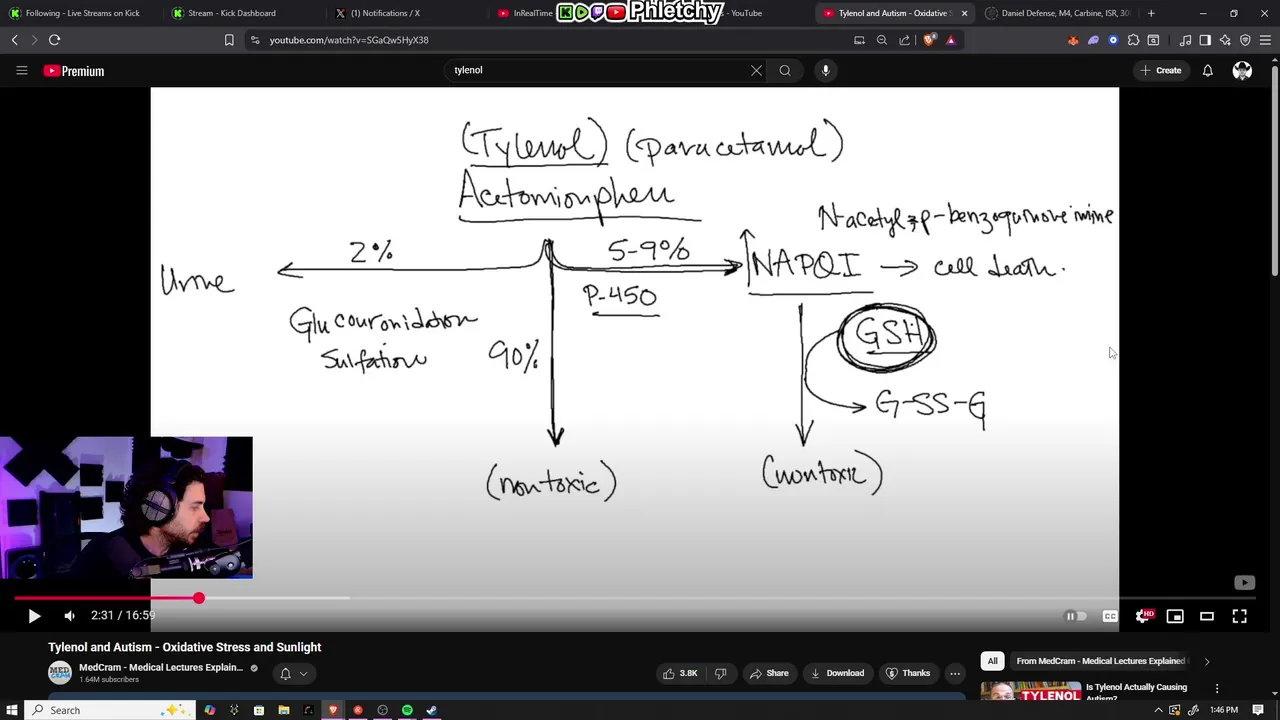This screenshot has height=720, width=1280.
Task: Open Spotify from the taskbar
Action: pyautogui.click(x=407, y=710)
